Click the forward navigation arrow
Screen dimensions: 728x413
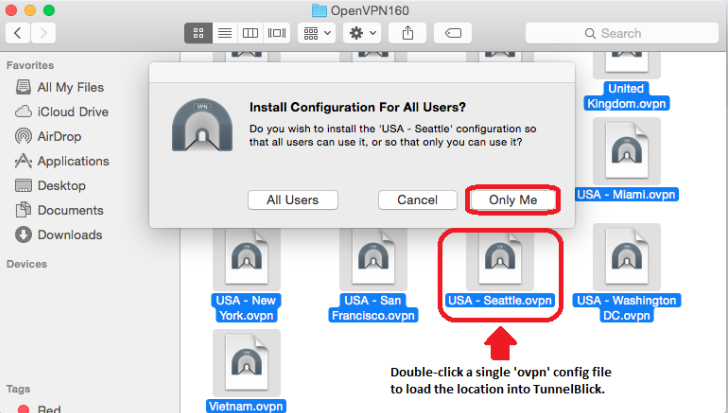(45, 33)
